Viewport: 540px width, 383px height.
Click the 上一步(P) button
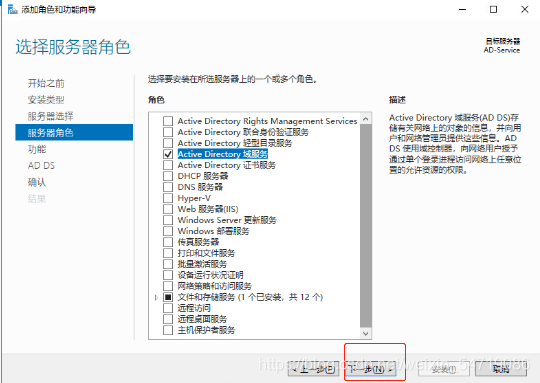[313, 370]
